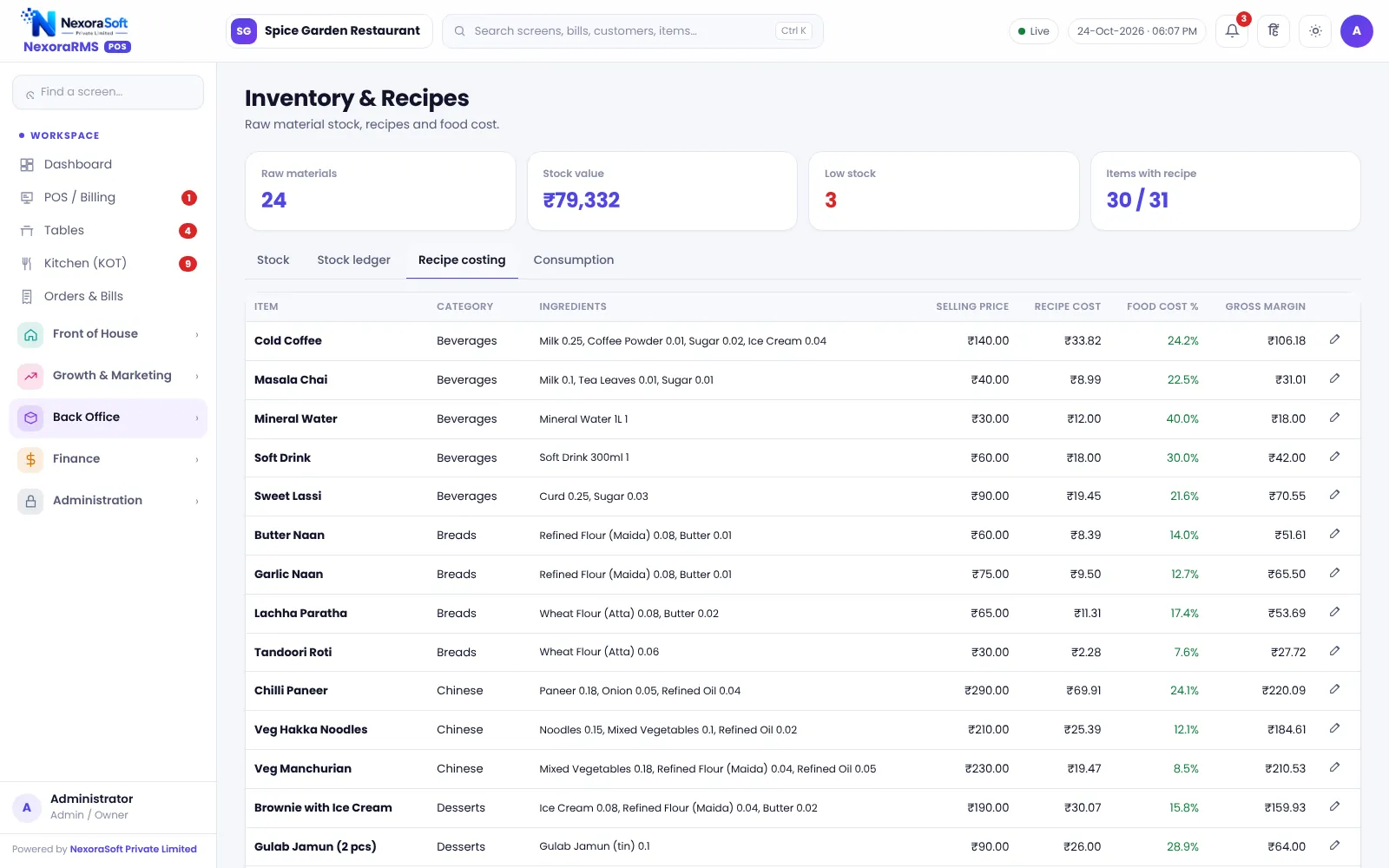Sort by the Food Cost % column header
Screen dimensions: 1389x868
coord(1162,306)
